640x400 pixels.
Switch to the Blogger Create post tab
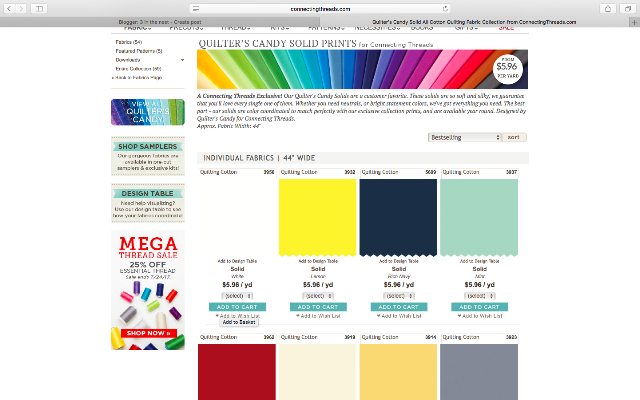(x=160, y=22)
